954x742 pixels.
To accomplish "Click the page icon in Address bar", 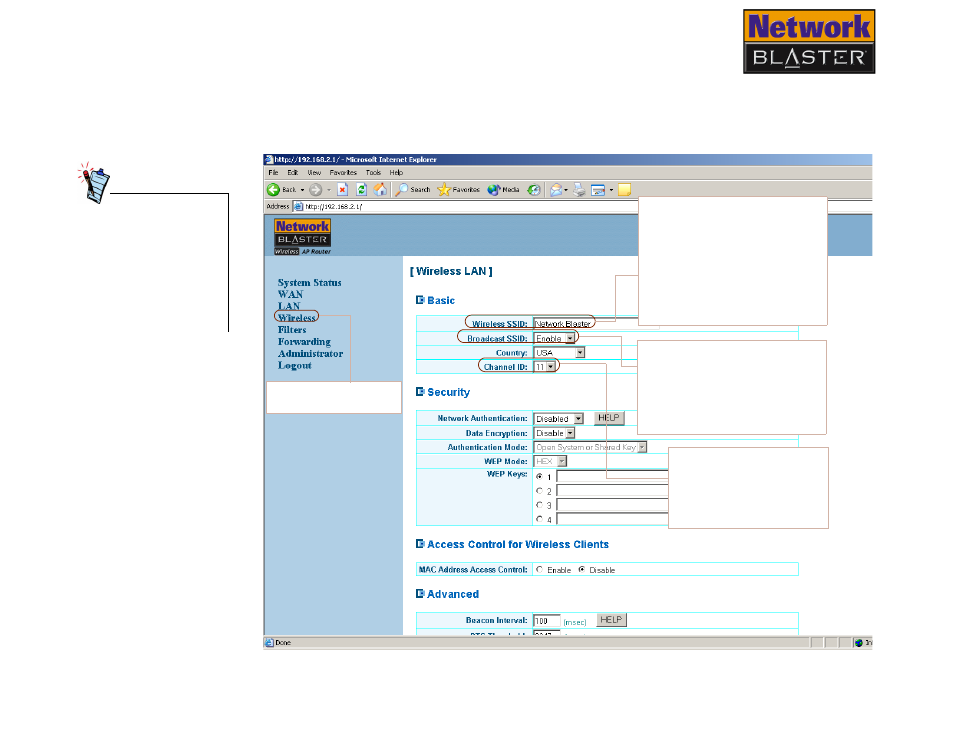I will point(298,207).
